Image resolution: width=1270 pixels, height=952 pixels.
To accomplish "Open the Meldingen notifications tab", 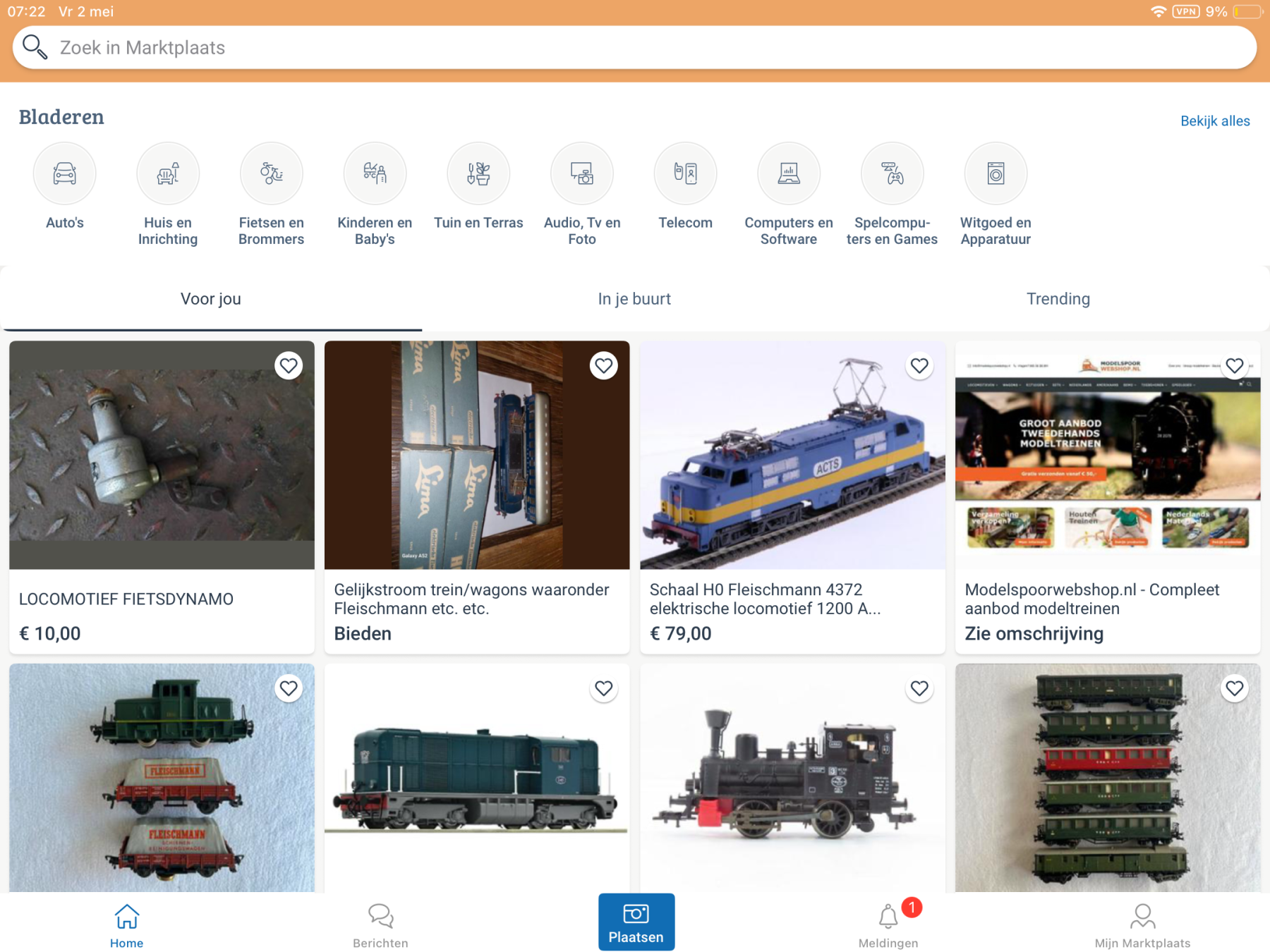I will (x=888, y=926).
